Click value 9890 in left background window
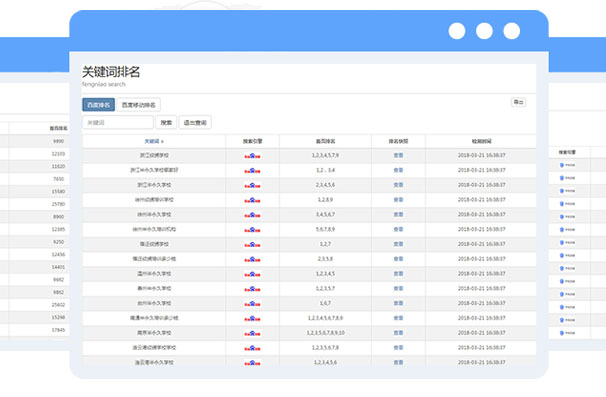The width and height of the screenshot is (606, 397). [58, 141]
